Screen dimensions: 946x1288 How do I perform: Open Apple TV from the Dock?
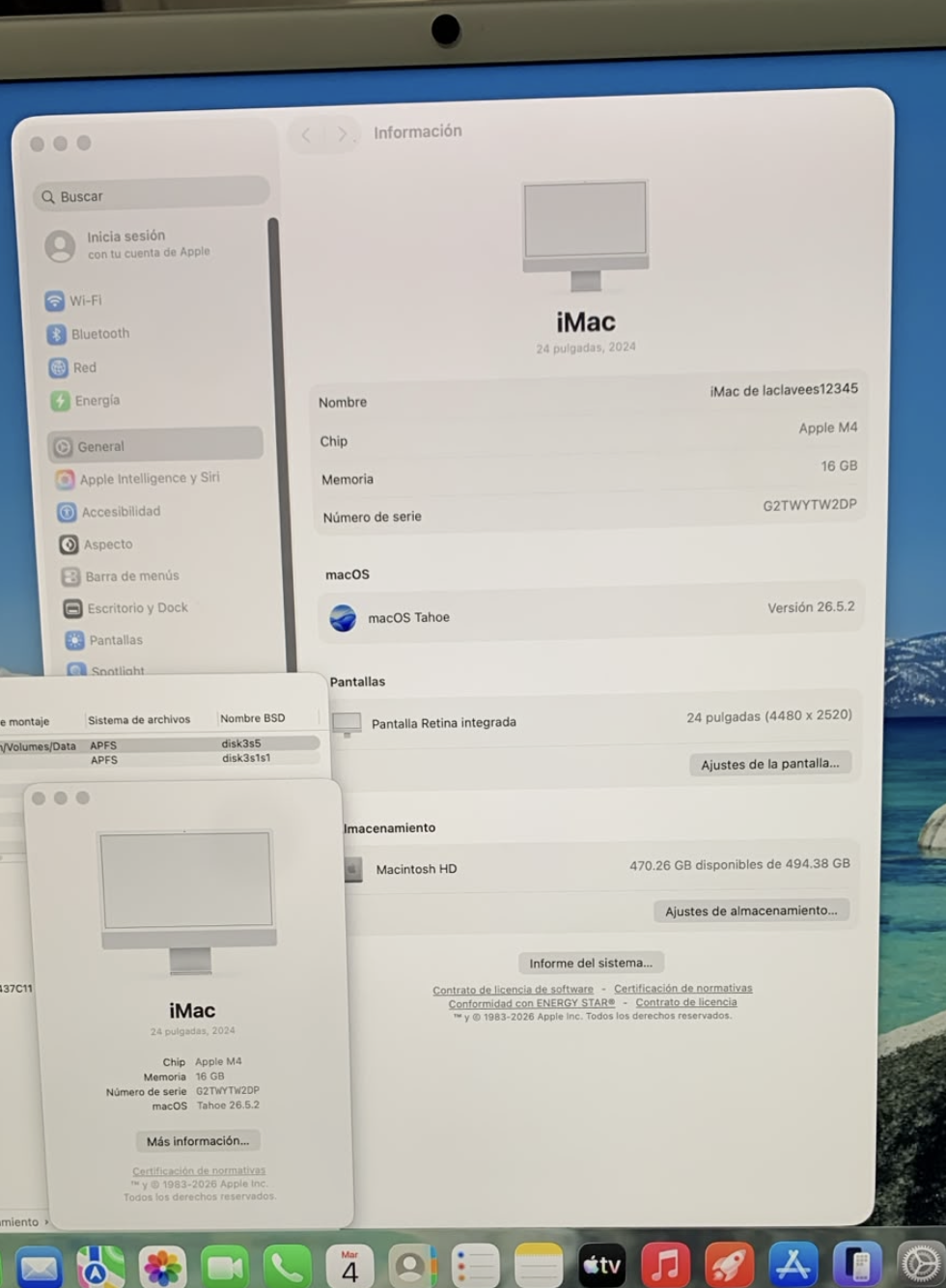coord(601,1265)
